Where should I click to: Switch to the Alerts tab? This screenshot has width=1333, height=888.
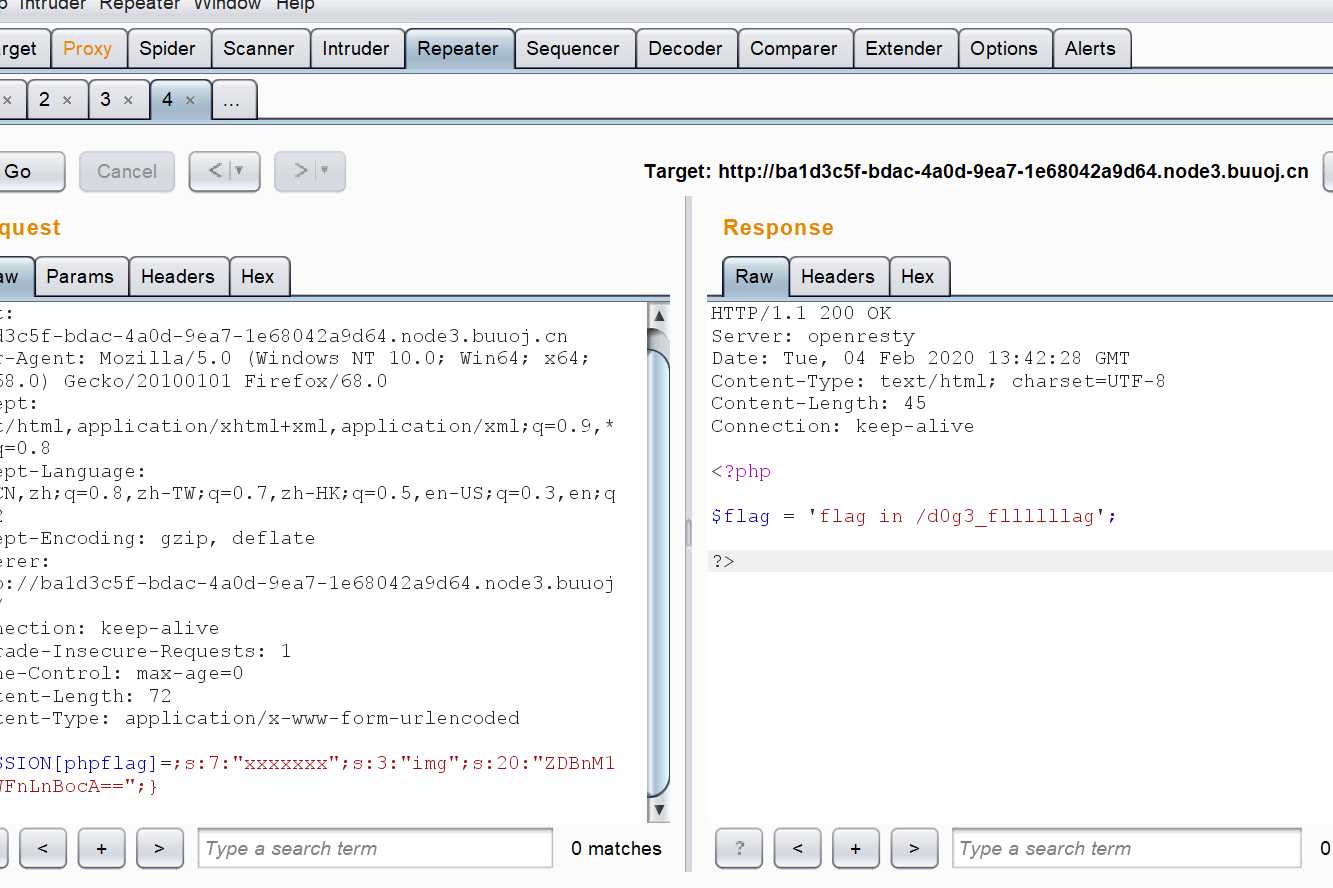(x=1090, y=48)
